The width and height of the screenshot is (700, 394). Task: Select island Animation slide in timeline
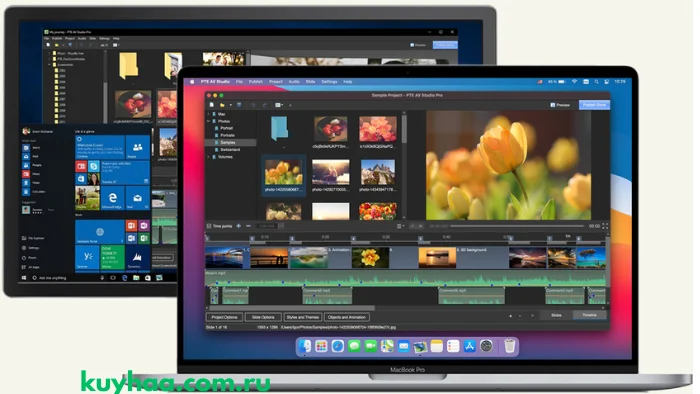[308, 257]
